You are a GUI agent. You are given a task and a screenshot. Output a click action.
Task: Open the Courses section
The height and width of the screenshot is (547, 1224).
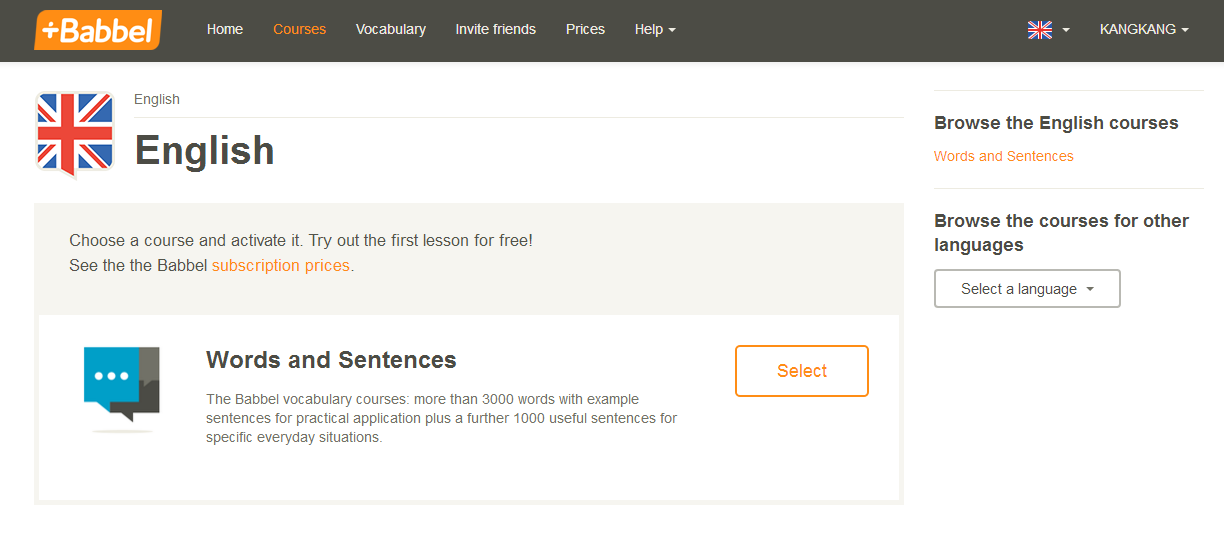click(x=299, y=30)
